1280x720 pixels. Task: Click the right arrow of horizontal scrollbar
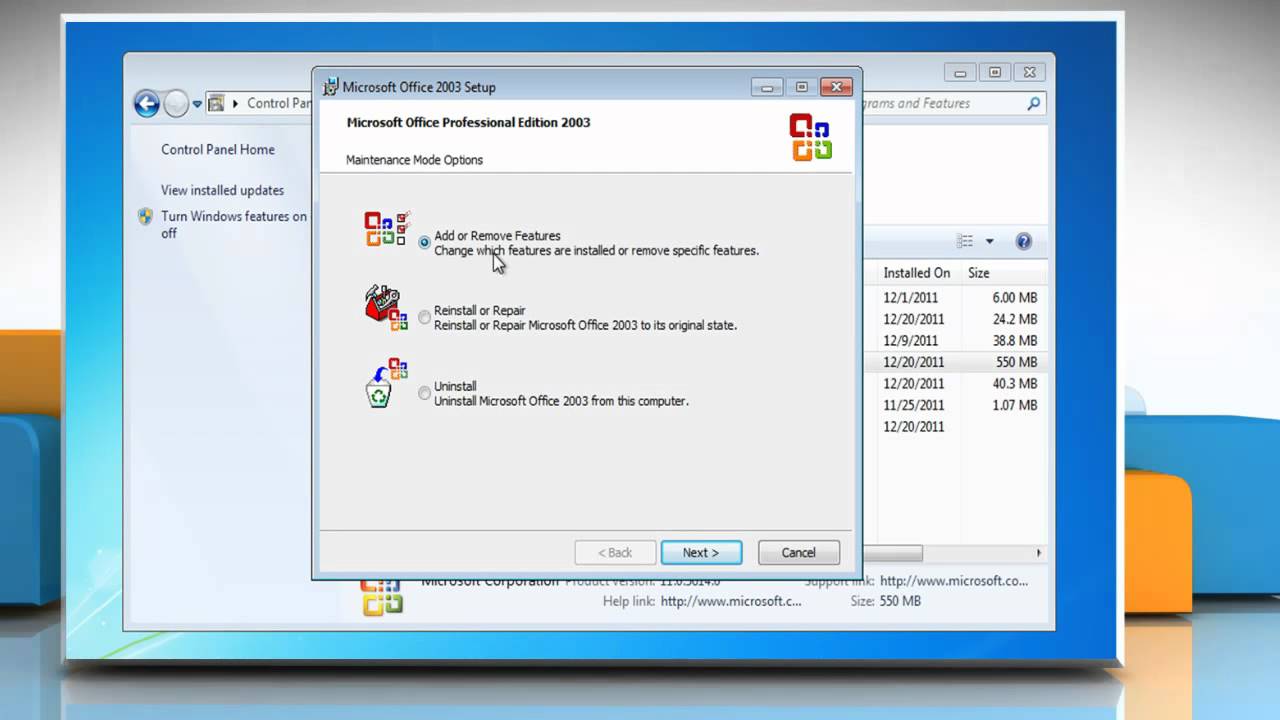click(x=1038, y=553)
